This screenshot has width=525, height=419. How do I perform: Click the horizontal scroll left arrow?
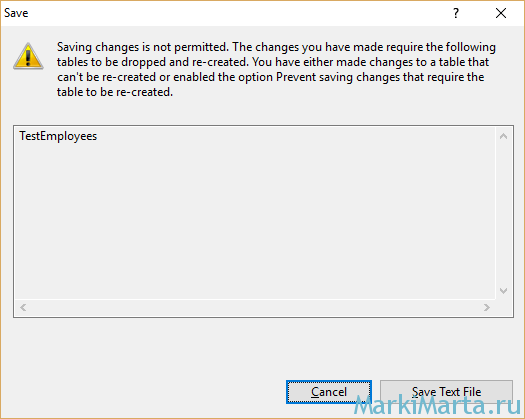[x=23, y=307]
